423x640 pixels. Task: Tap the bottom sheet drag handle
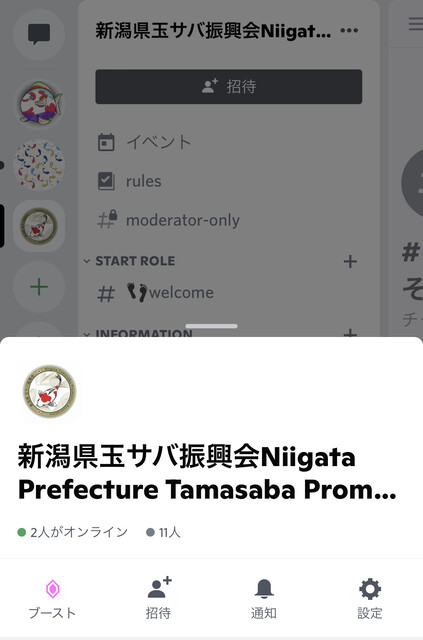pos(212,326)
